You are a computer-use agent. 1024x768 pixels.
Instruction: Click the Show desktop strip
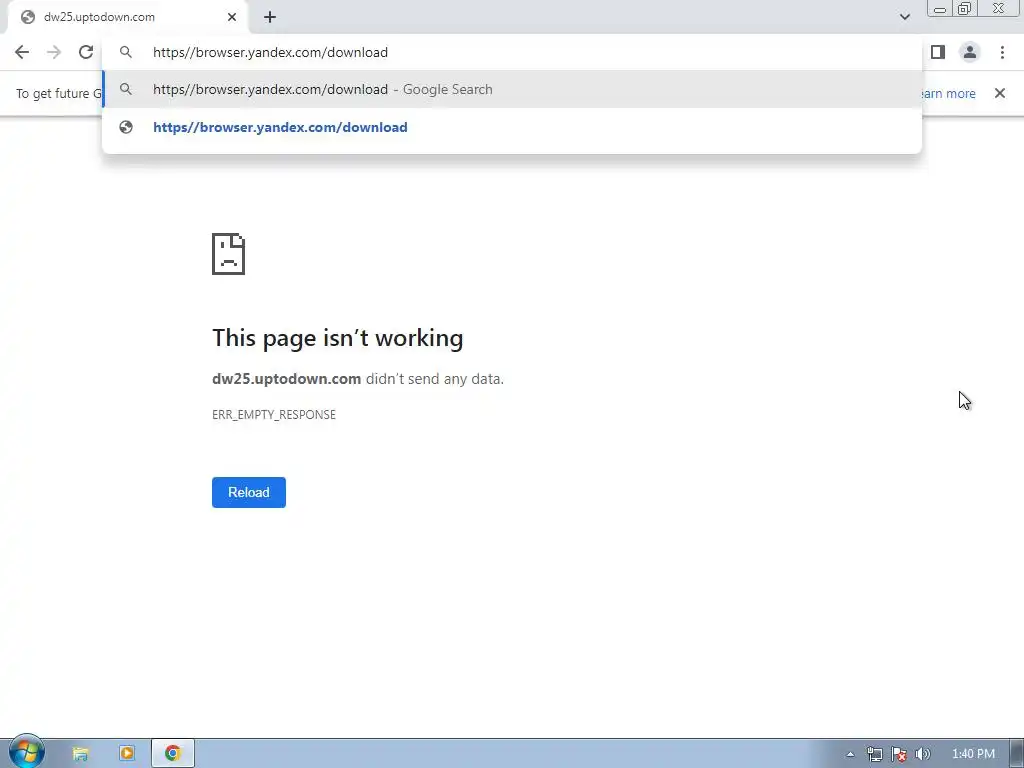coord(1017,754)
